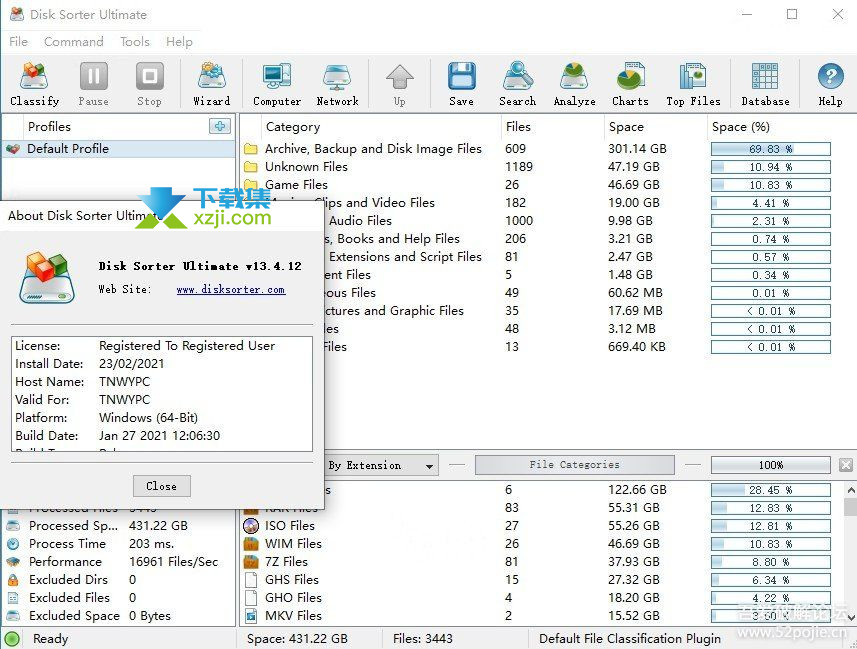Image resolution: width=857 pixels, height=649 pixels.
Task: Click the MKV Files video icon
Action: tap(251, 616)
